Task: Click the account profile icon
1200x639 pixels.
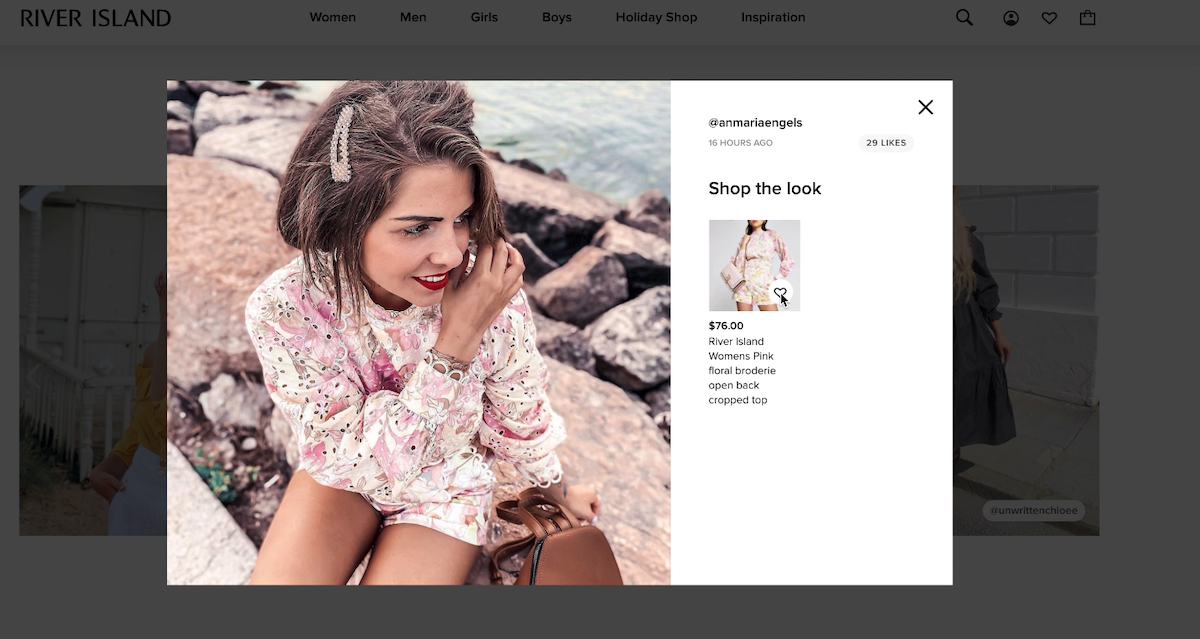Action: coord(1011,18)
